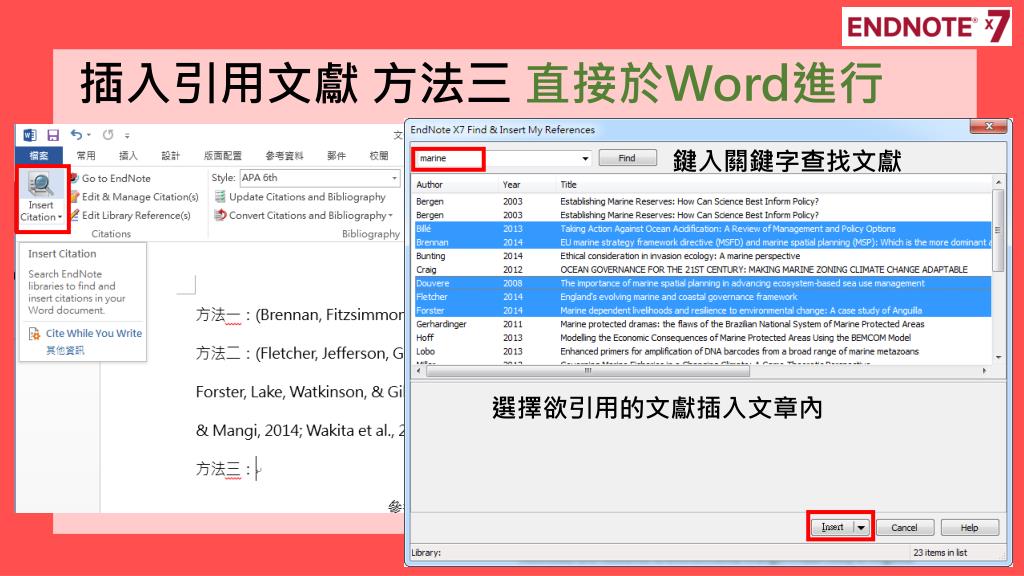Select the Lobo 2013 reference row
This screenshot has height=576, width=1024.
[703, 351]
